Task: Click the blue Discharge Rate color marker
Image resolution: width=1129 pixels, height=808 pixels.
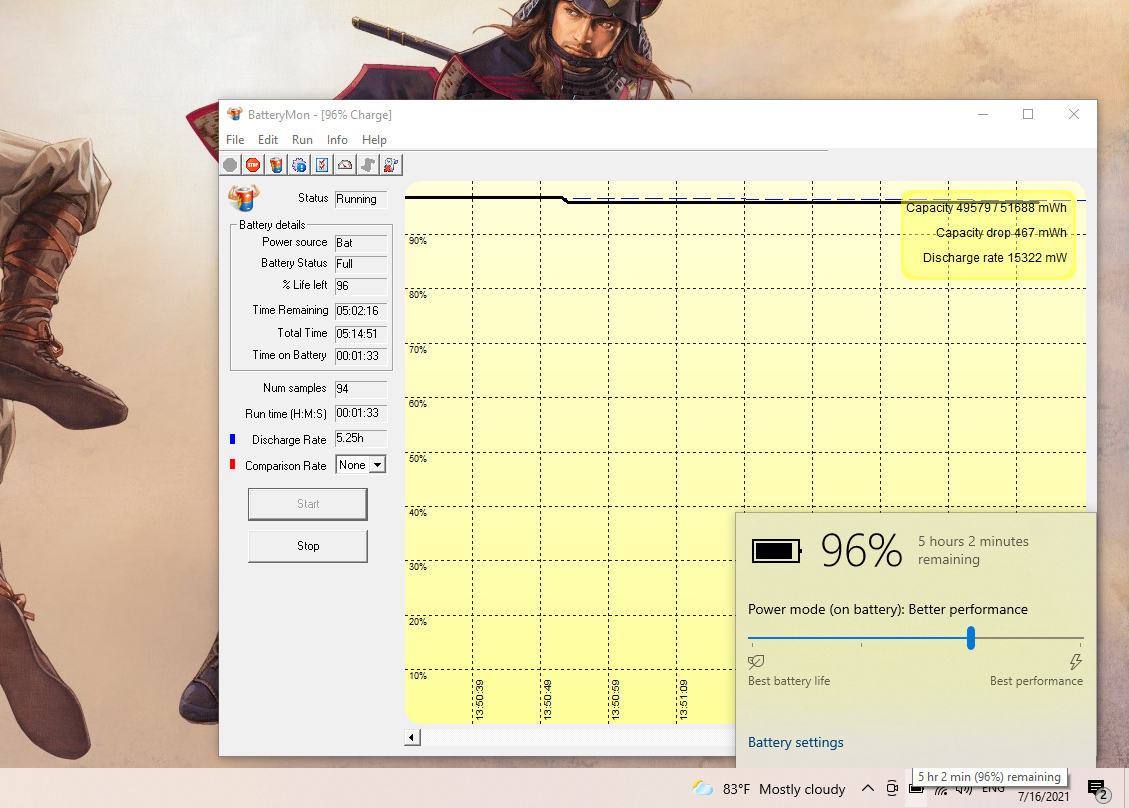Action: [x=233, y=439]
